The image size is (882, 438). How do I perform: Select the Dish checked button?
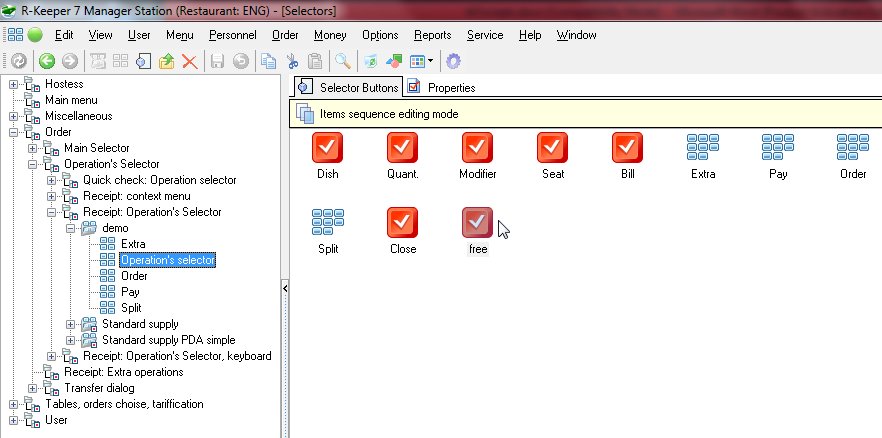(327, 147)
